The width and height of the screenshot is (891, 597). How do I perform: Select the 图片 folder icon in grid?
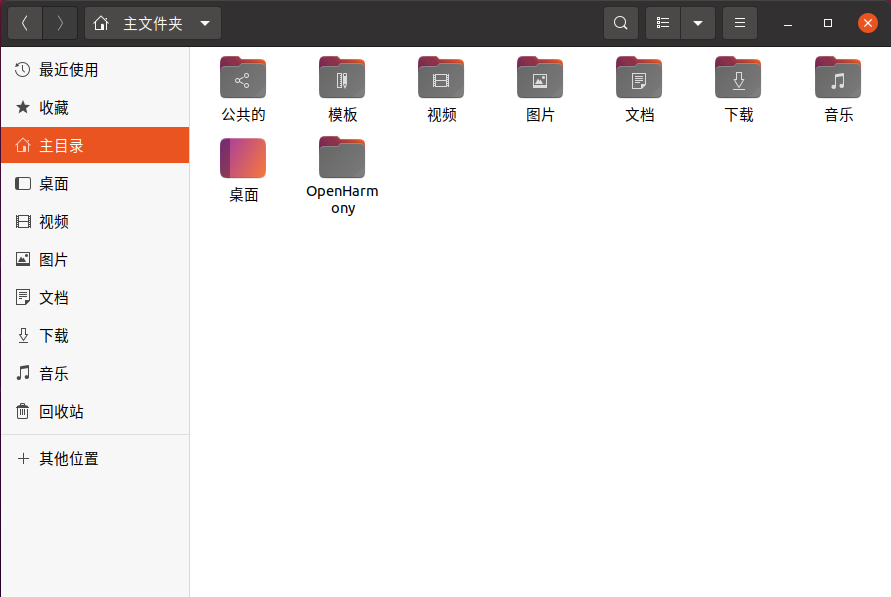(540, 78)
